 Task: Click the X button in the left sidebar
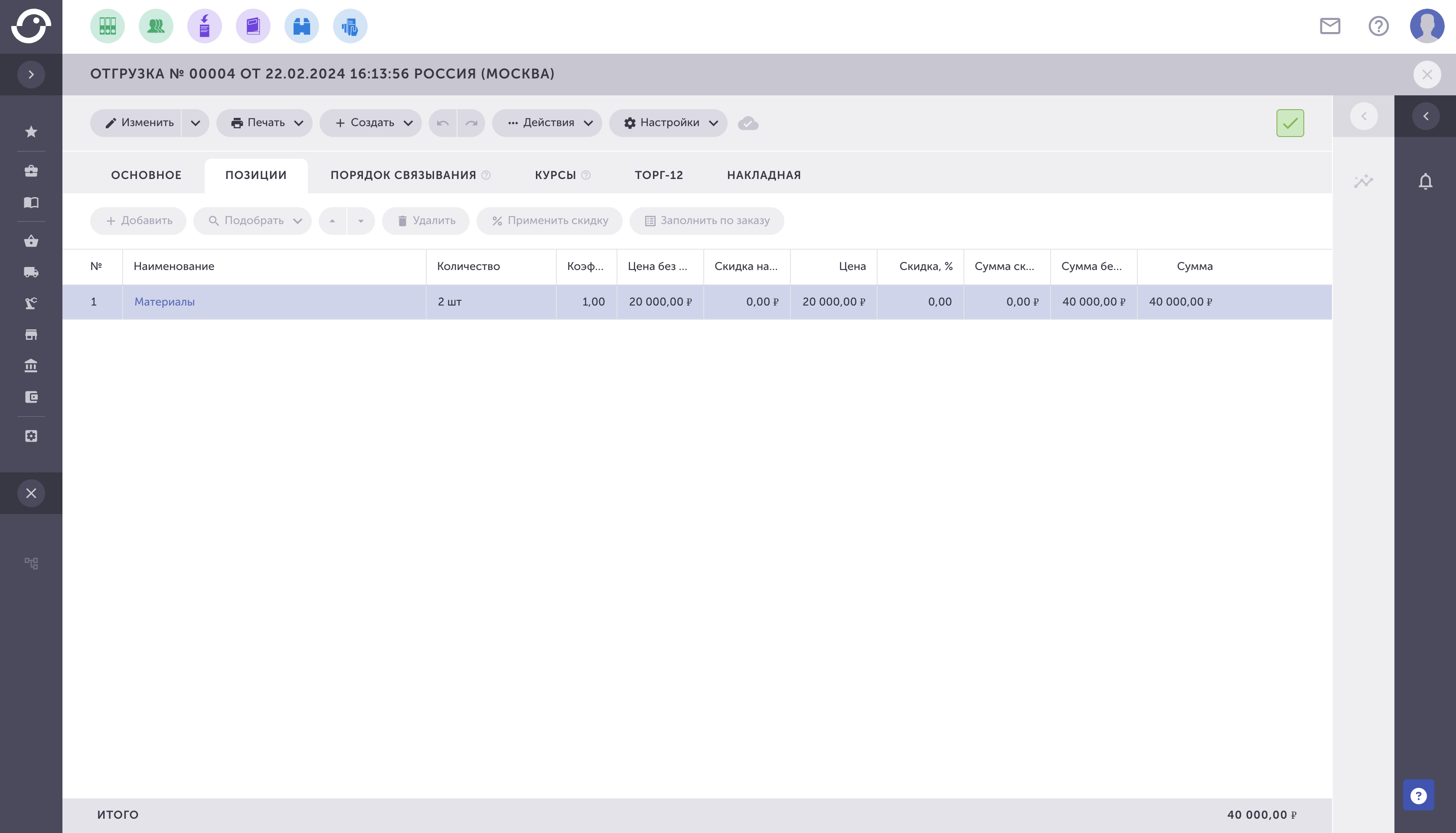pos(31,493)
